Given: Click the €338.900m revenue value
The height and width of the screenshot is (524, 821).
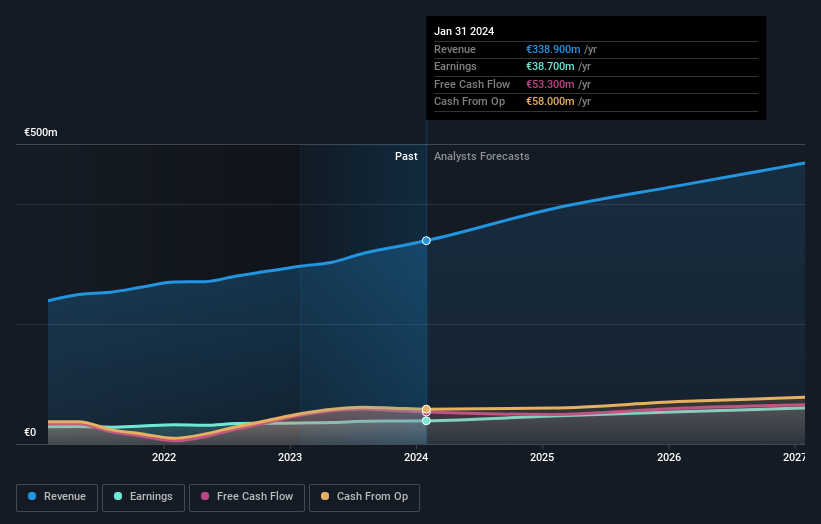Looking at the screenshot, I should click(x=553, y=49).
